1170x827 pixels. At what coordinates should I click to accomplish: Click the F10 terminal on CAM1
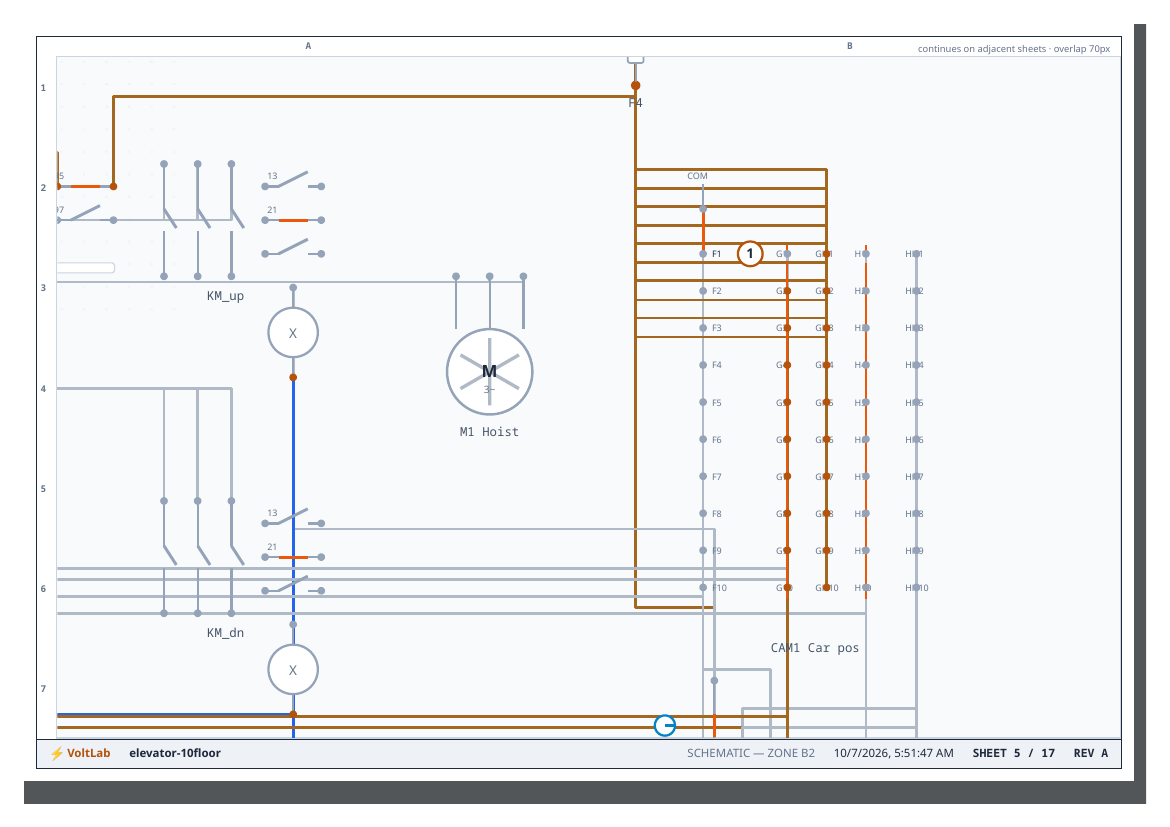pos(703,587)
